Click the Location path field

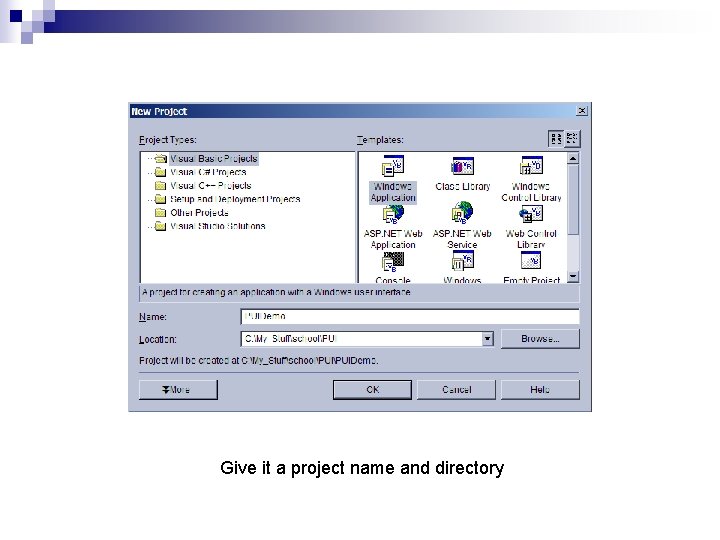(x=361, y=339)
